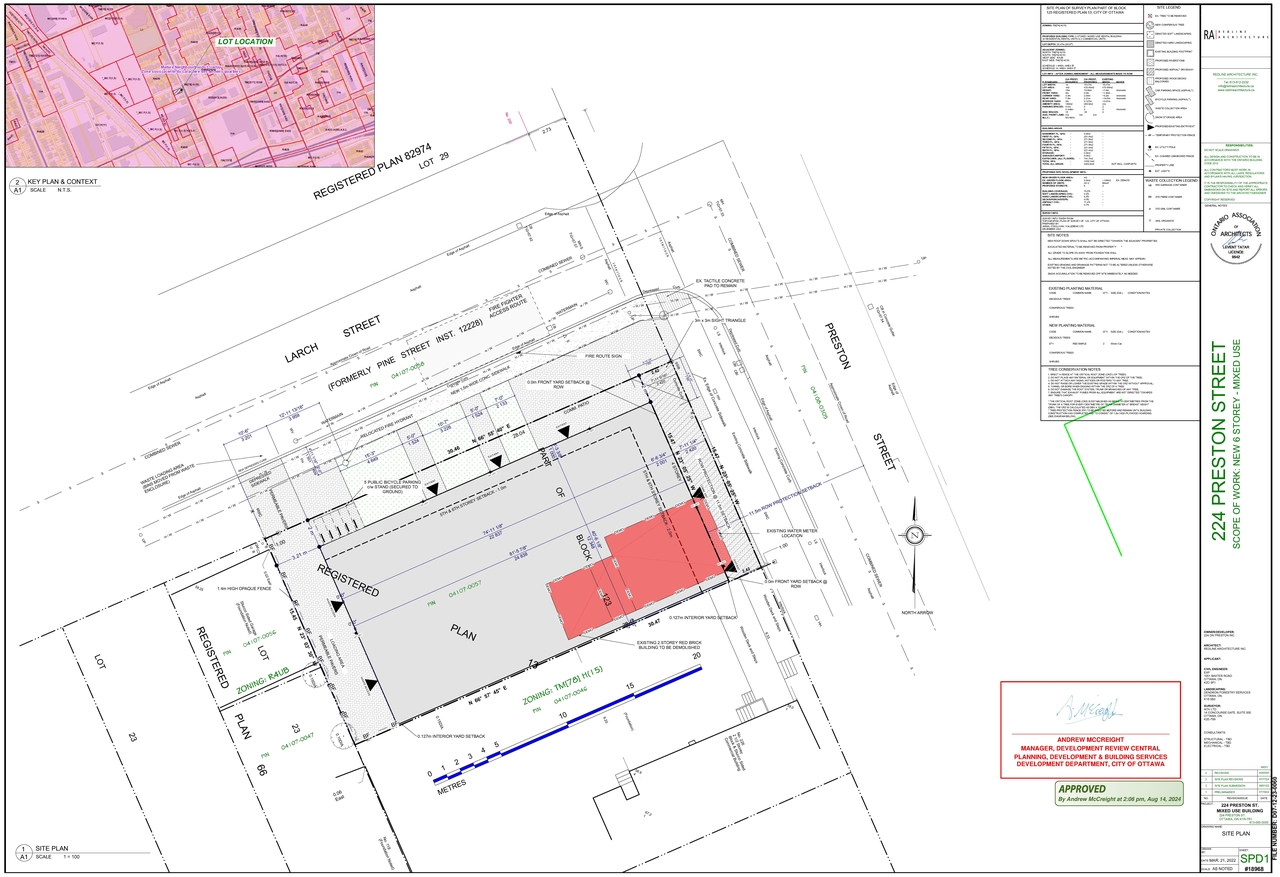Click the 1.6m HIGH OPAQUE FENCE label
Viewport: 1280px width, 877px height.
pyautogui.click(x=245, y=589)
